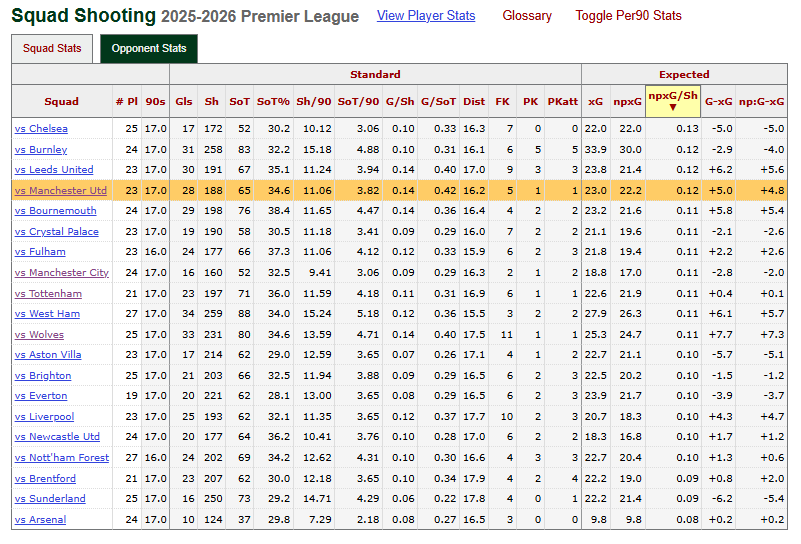Open the vs Crystal Palace link
Screen dimensions: 801x544
click(x=56, y=232)
